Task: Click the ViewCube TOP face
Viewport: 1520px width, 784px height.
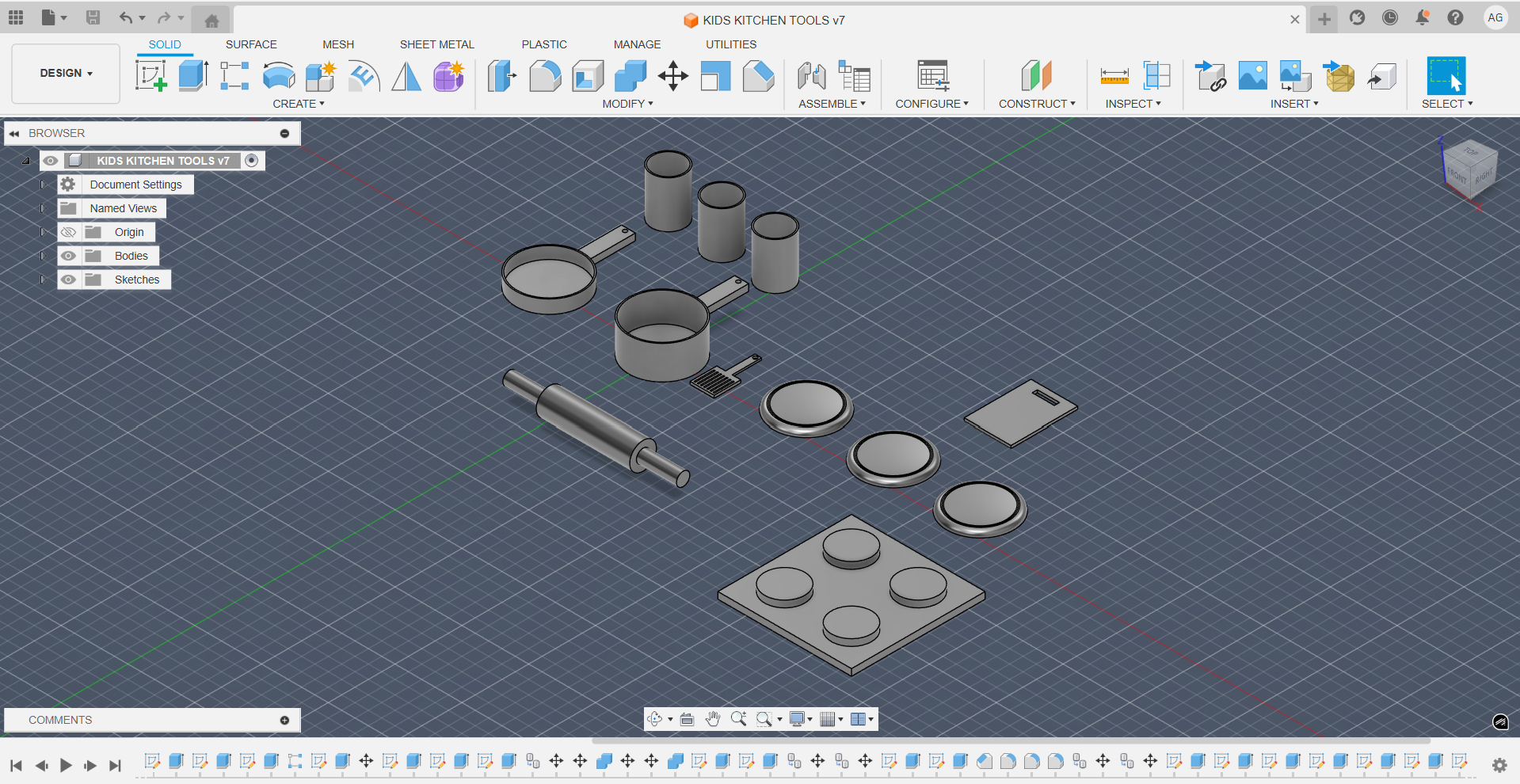Action: click(x=1472, y=152)
